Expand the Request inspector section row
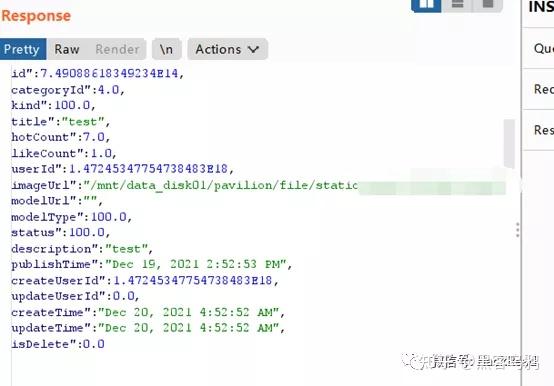 (538, 89)
